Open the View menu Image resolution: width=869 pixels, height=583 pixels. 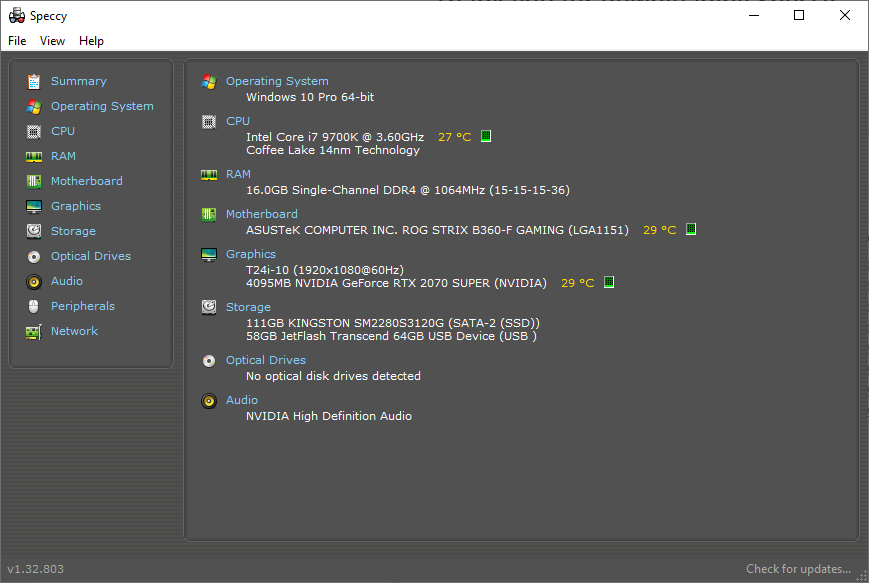click(52, 41)
